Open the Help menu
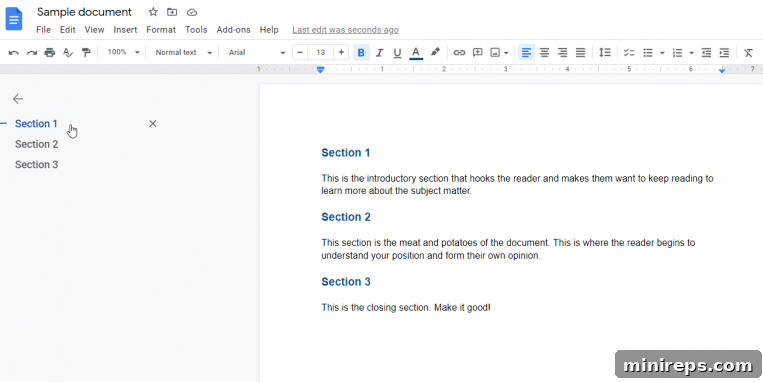Screen dimensions: 763x382 pos(269,30)
